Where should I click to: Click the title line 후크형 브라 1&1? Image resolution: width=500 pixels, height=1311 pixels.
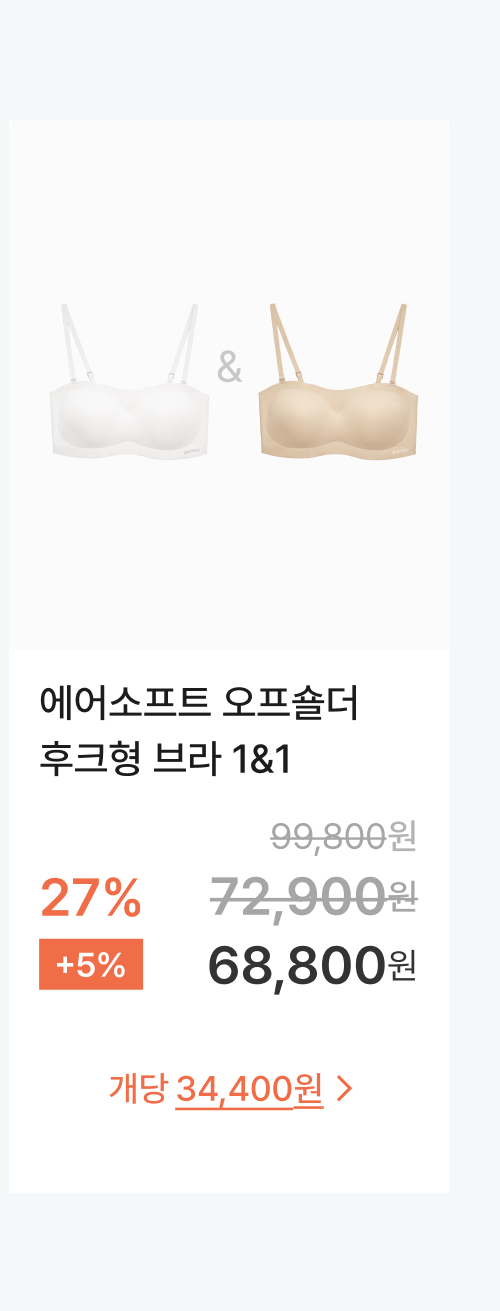coord(165,760)
